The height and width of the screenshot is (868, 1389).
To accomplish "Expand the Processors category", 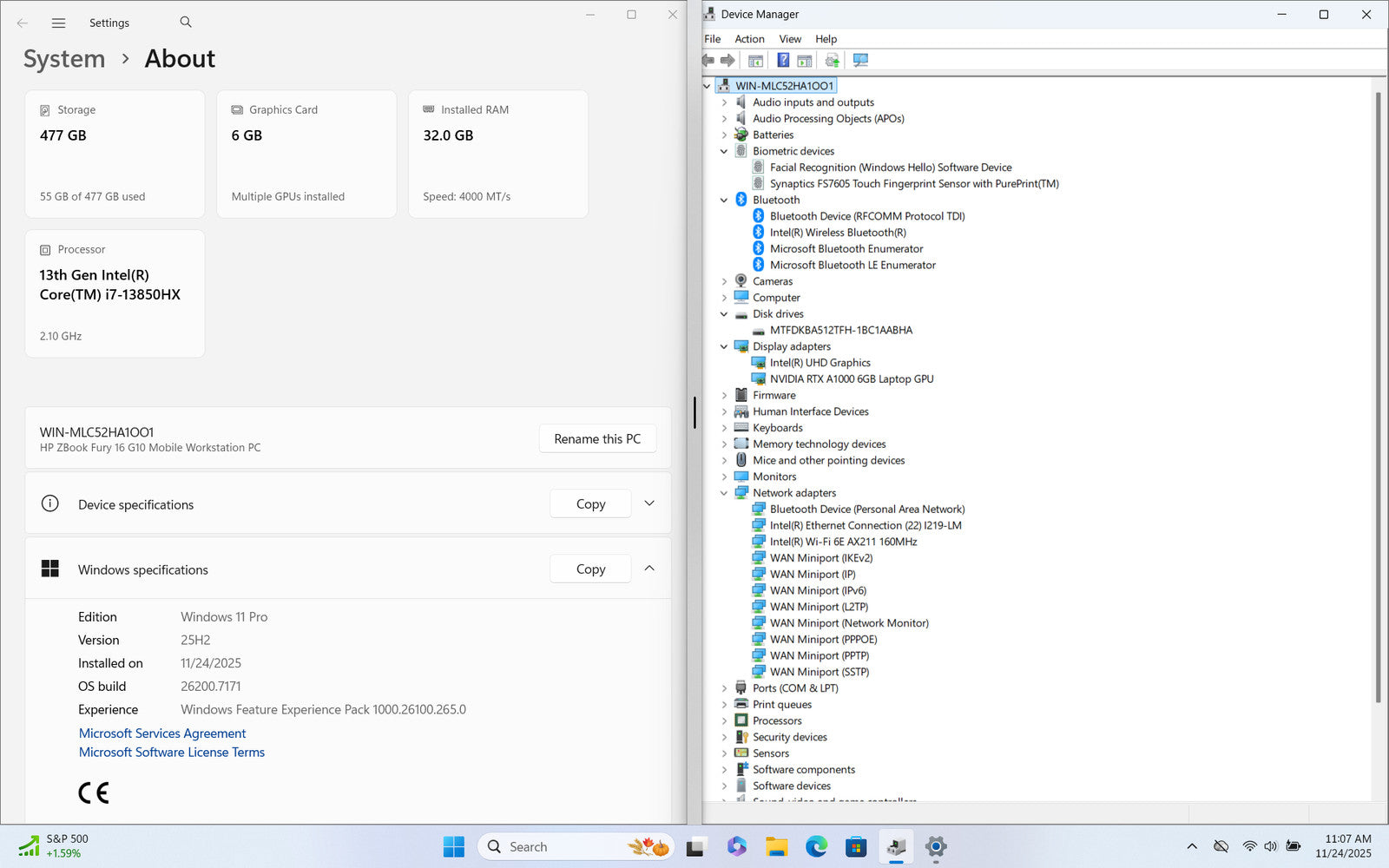I will click(x=724, y=721).
